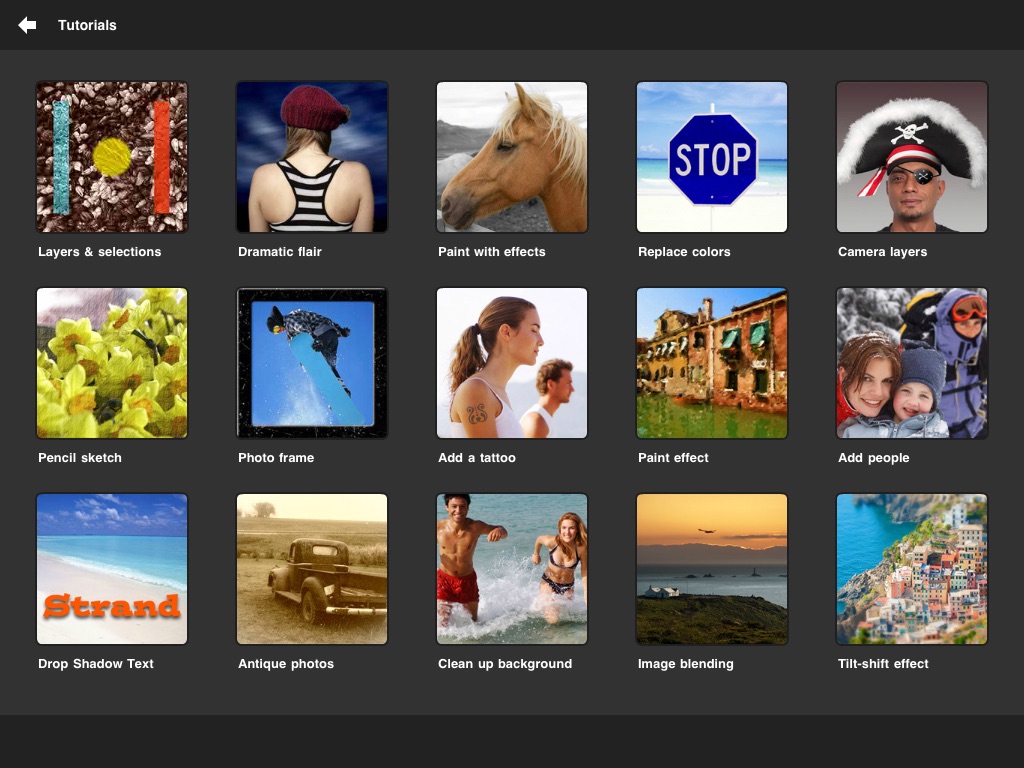
Task: Open the Dramatic flair tutorial image
Action: (x=312, y=157)
